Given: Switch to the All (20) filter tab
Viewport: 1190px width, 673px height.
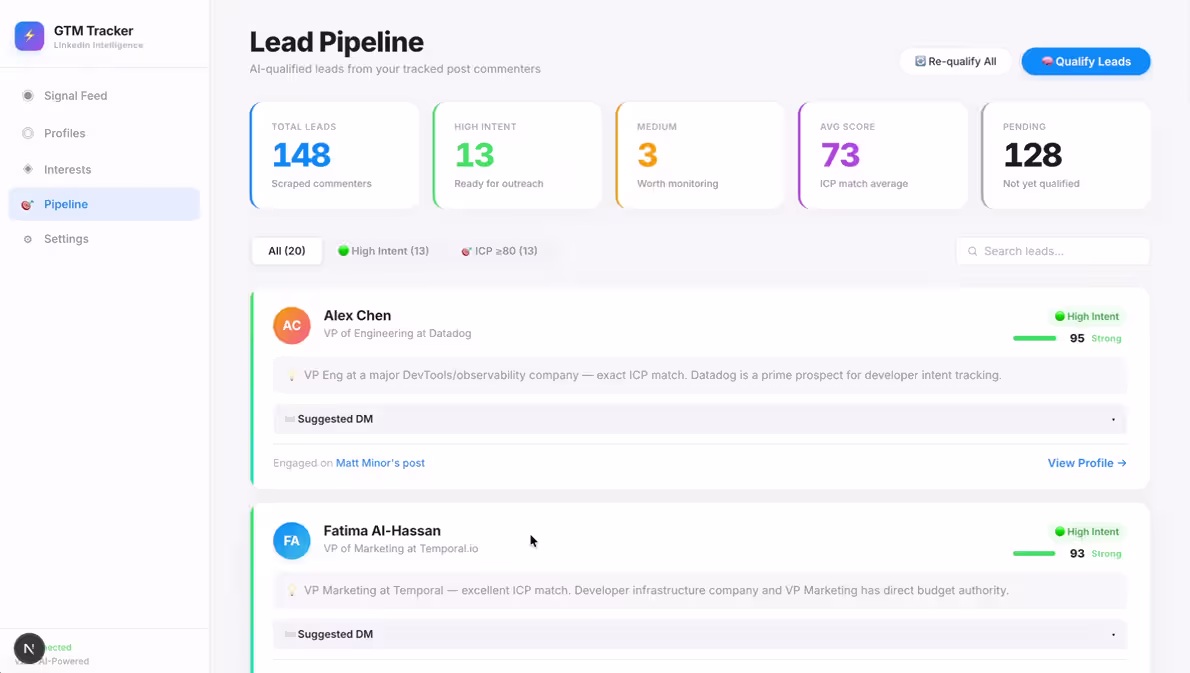Looking at the screenshot, I should pos(286,251).
